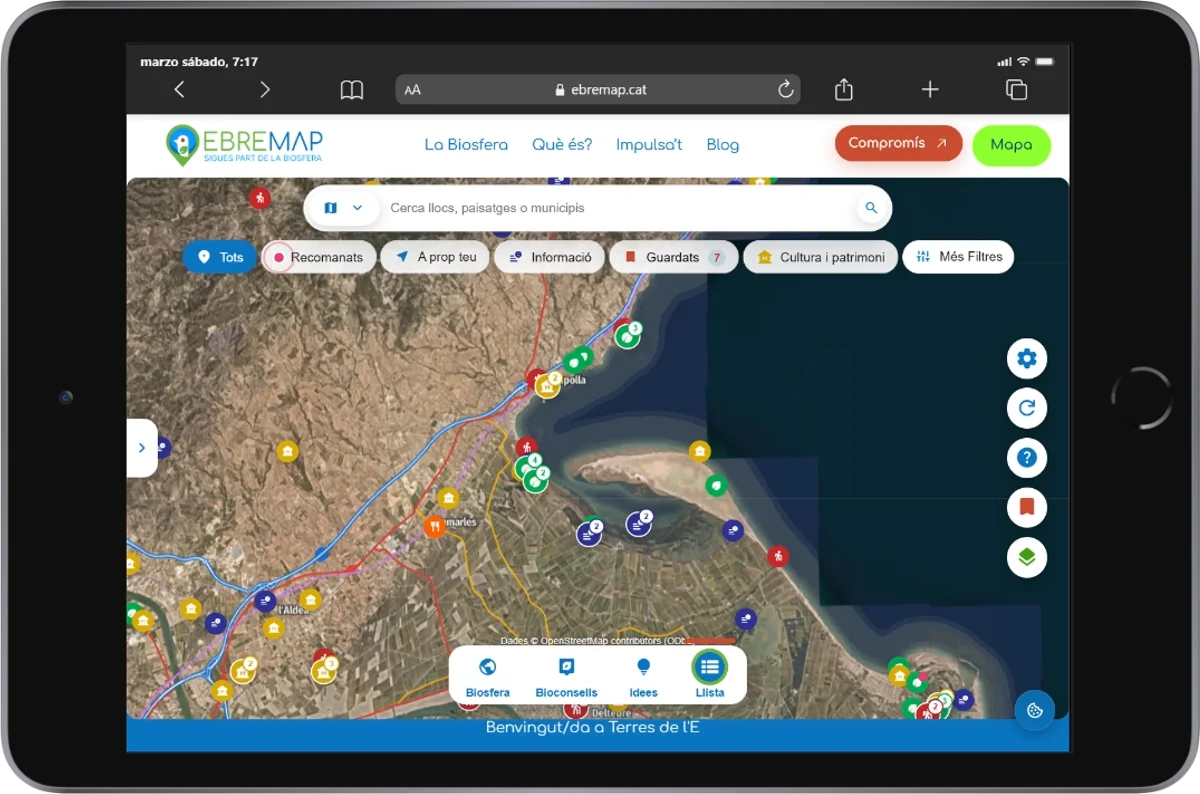Open saved places bookmark button
This screenshot has height=794, width=1200.
click(1026, 507)
